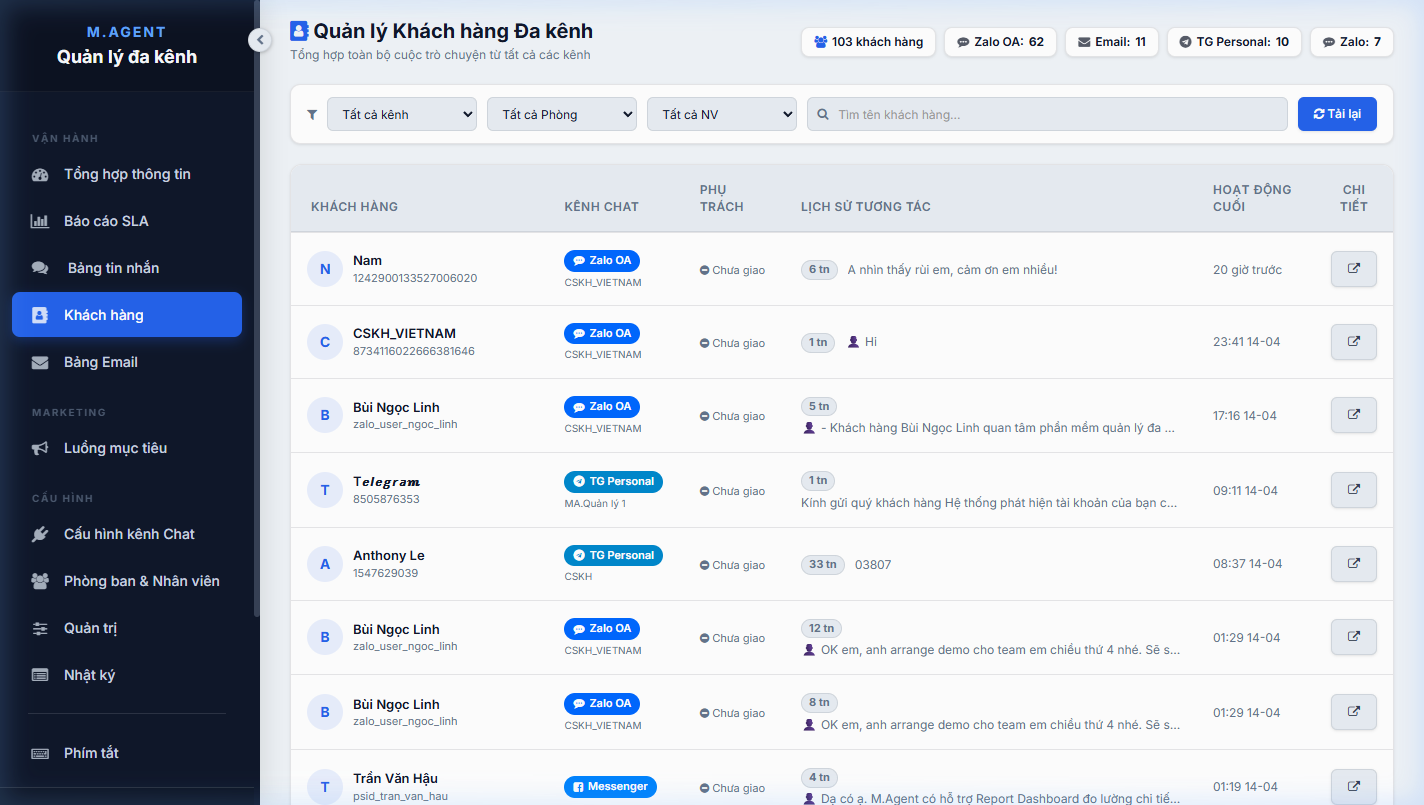
Task: Click TG Personal badge in Telegram row
Action: tap(613, 481)
